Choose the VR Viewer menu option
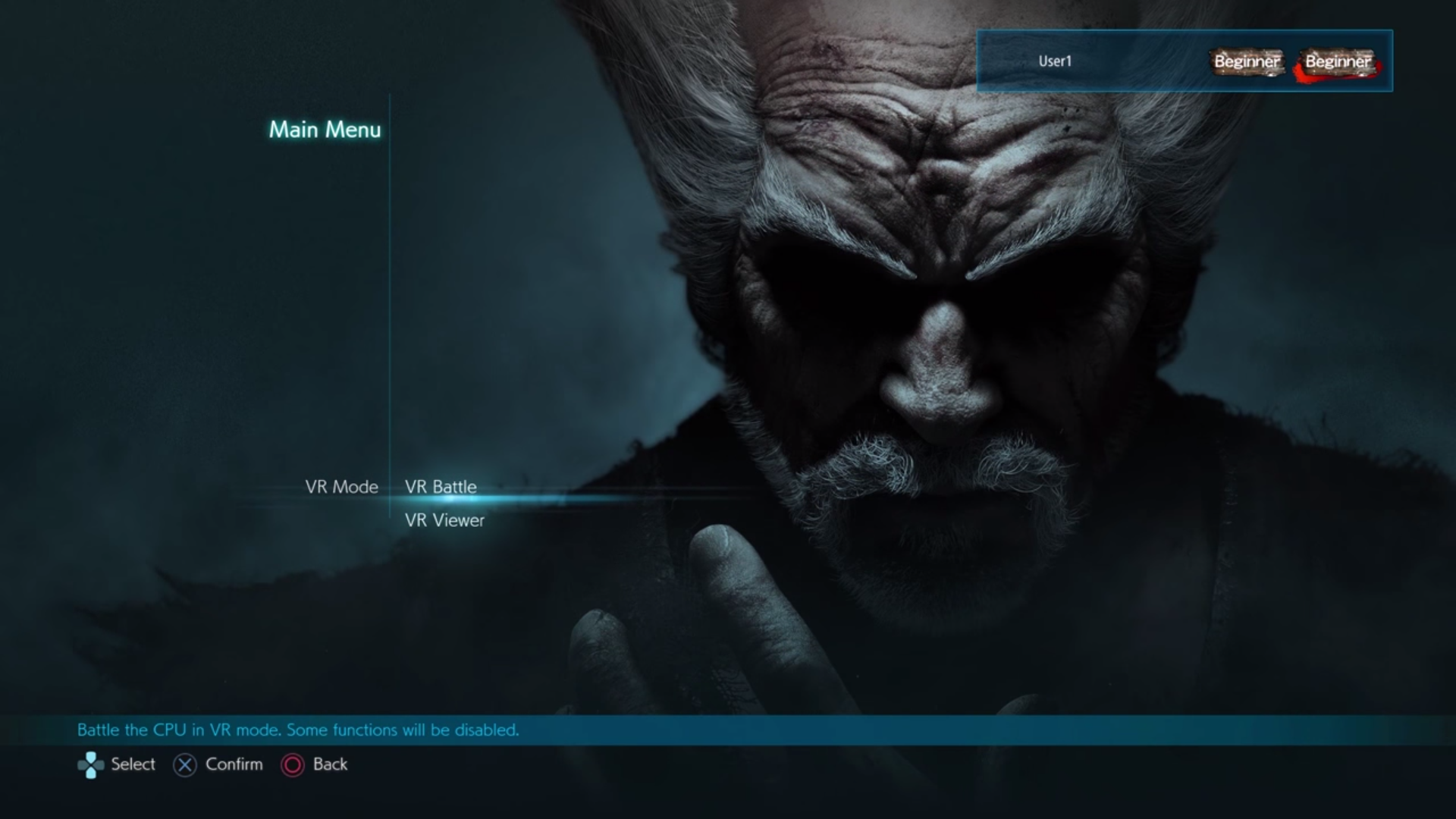This screenshot has width=1456, height=819. point(444,520)
